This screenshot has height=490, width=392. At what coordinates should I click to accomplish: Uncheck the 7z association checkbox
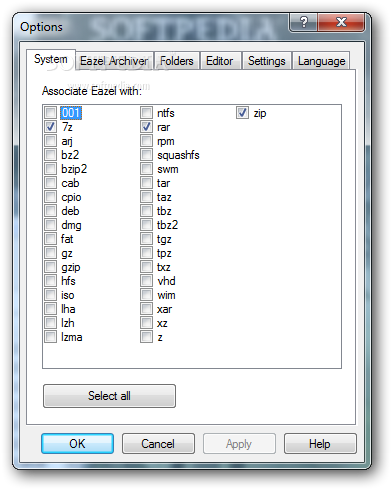(x=51, y=127)
